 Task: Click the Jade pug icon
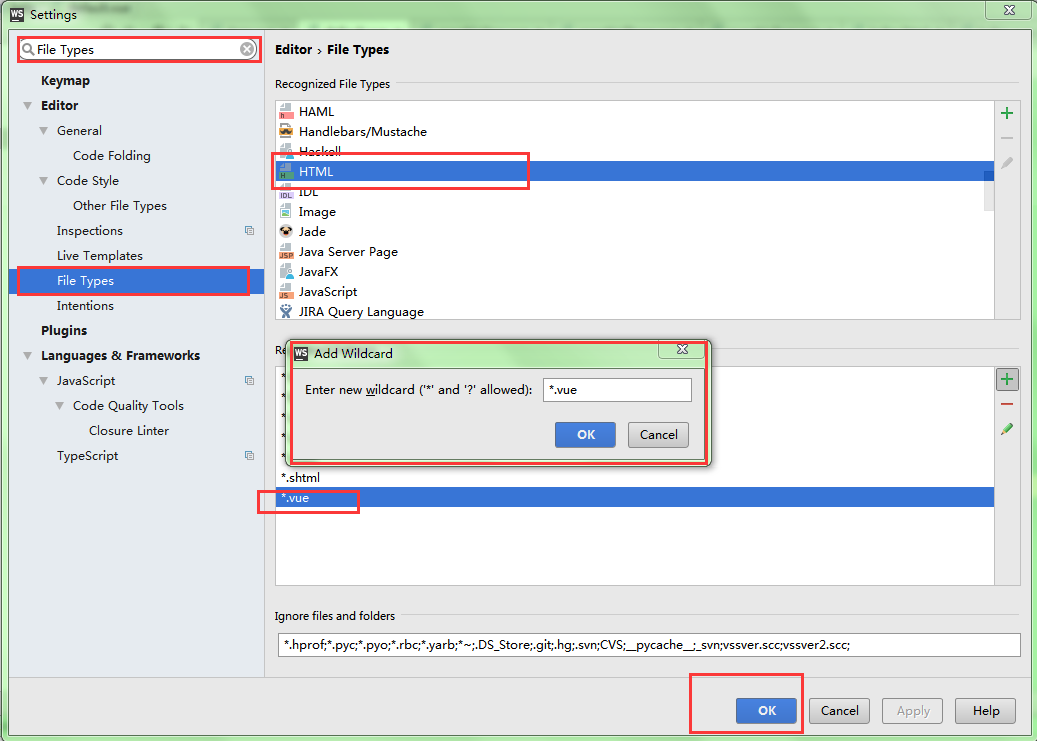(x=286, y=232)
